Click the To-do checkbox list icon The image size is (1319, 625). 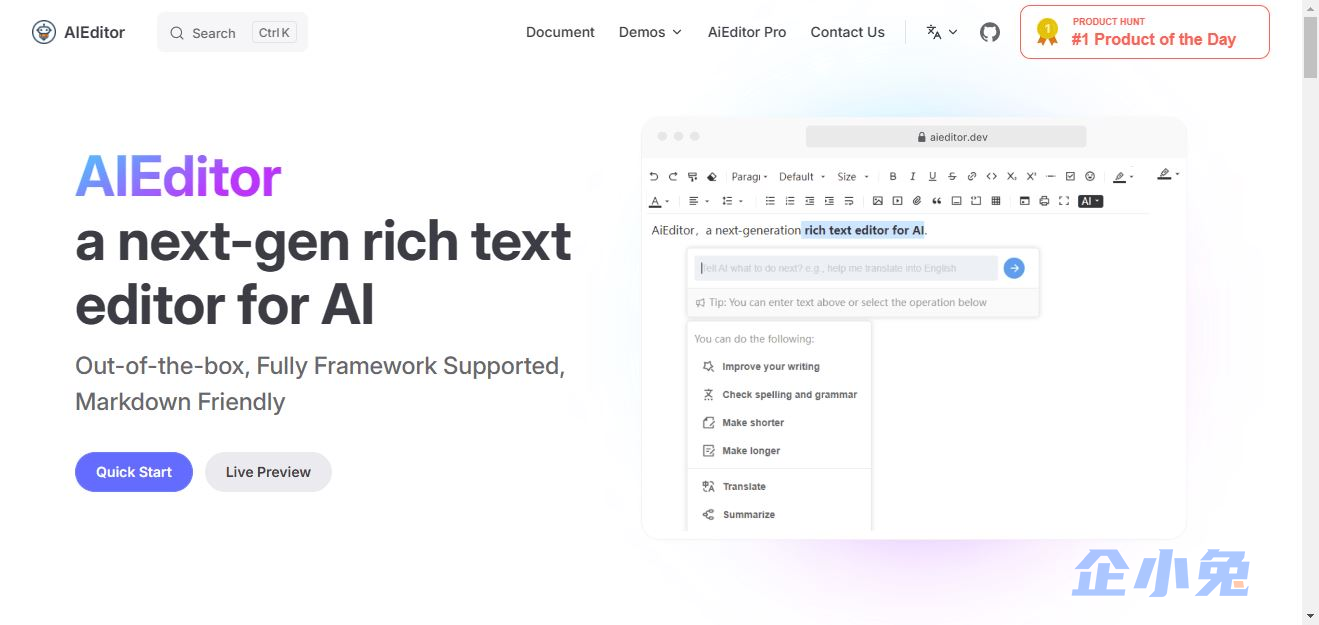click(x=1070, y=176)
